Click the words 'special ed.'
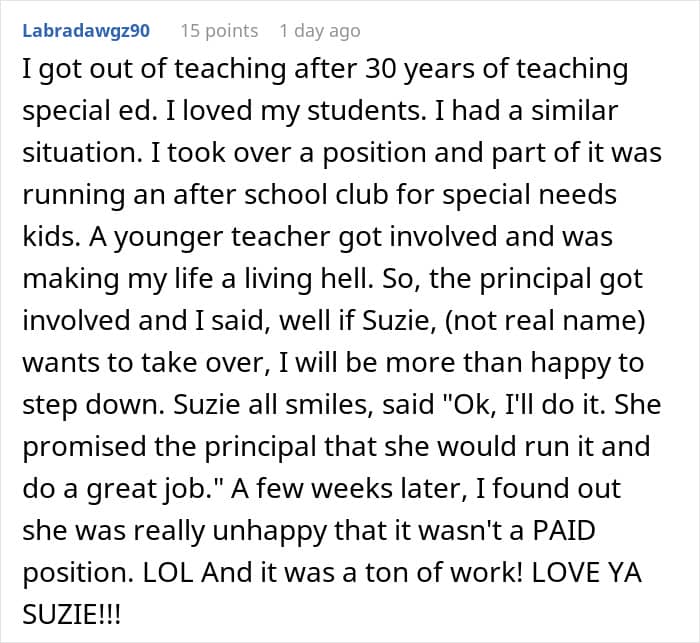 89,112
